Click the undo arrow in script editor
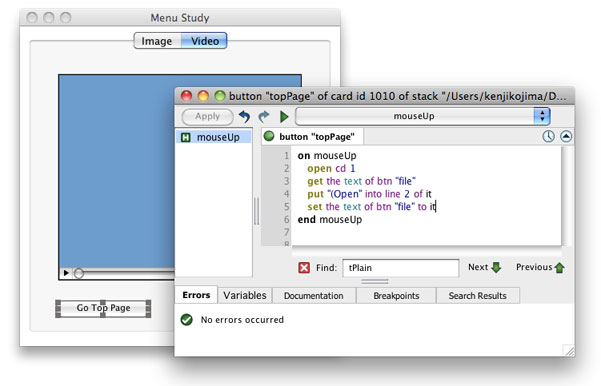 244,117
